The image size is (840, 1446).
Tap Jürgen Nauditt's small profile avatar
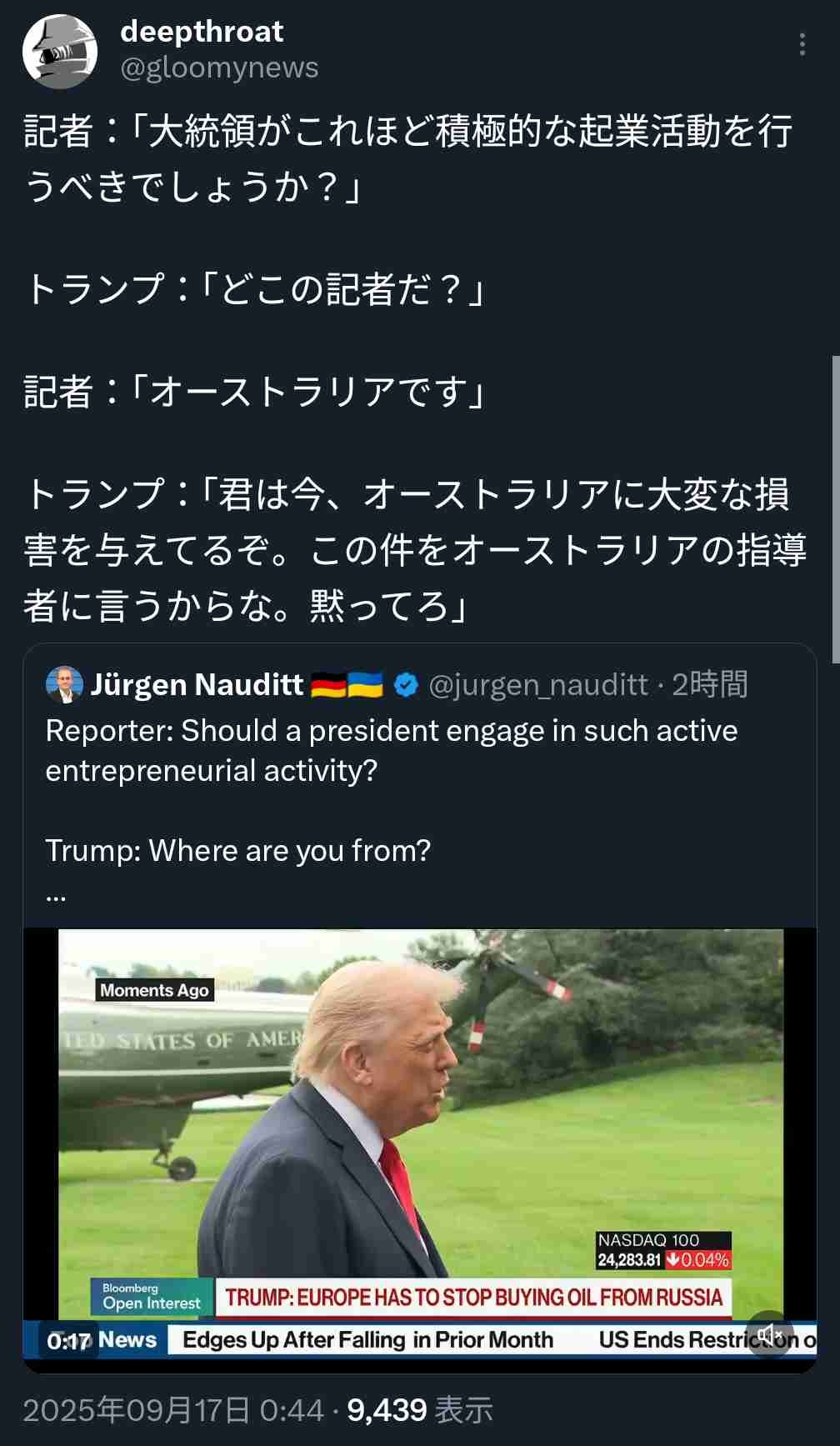point(64,685)
